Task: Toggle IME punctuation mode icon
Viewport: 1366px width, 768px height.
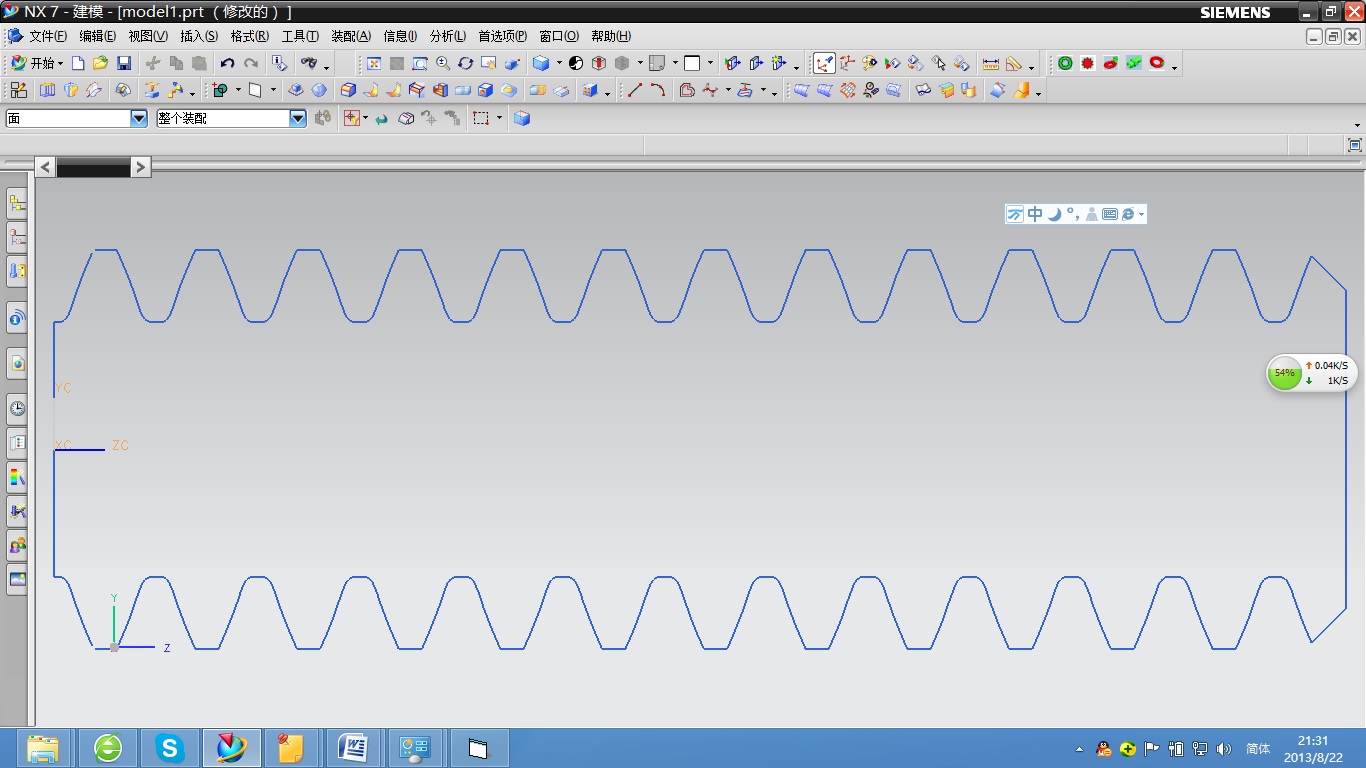Action: [x=1071, y=214]
